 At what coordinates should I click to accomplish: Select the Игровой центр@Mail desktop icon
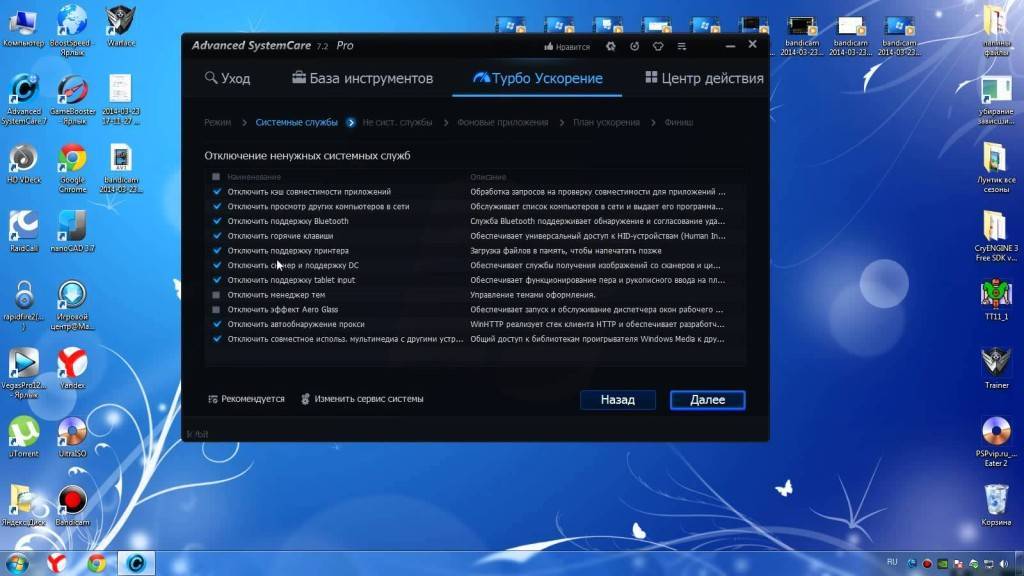pyautogui.click(x=72, y=304)
